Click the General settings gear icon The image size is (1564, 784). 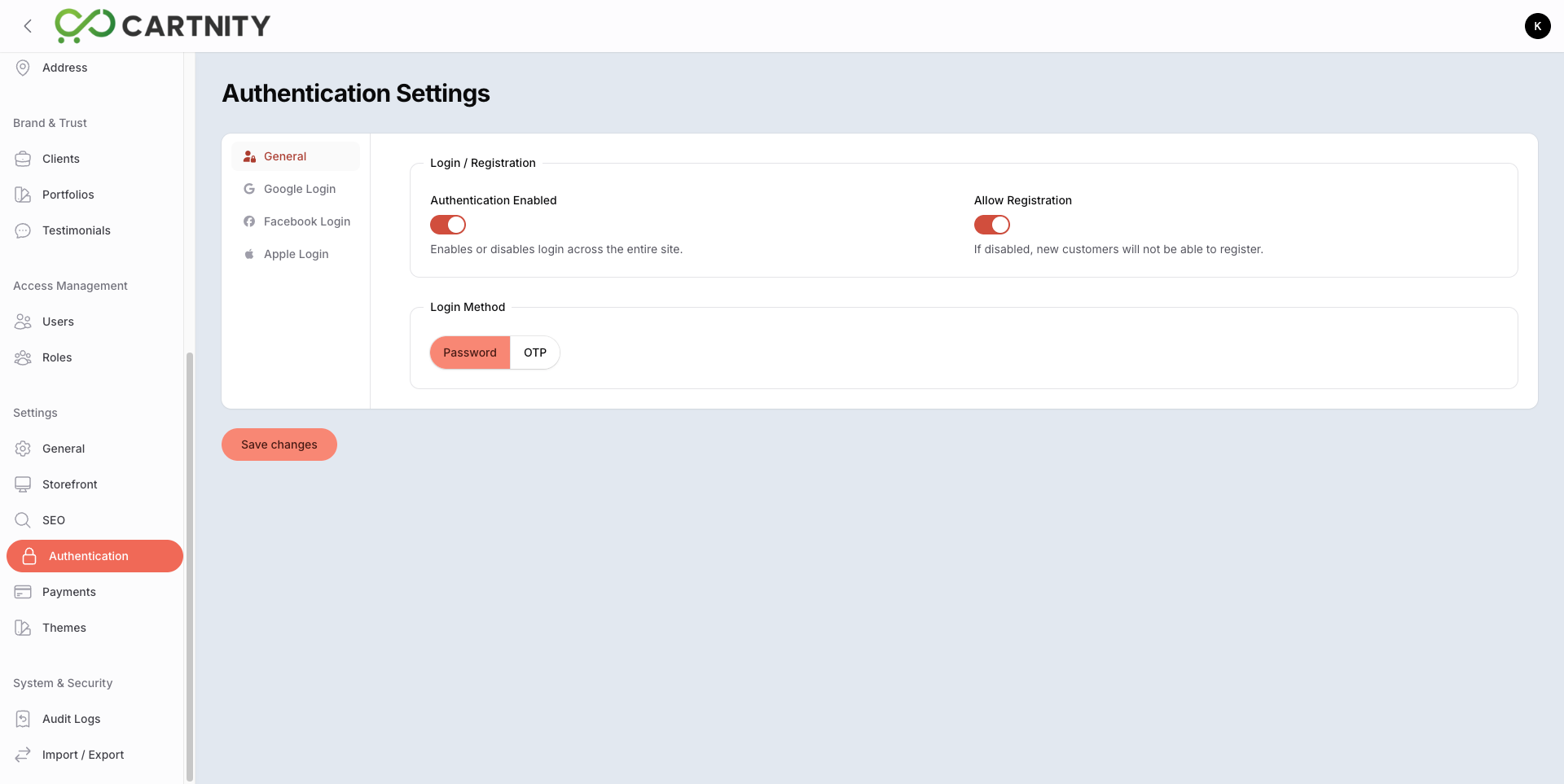tap(23, 449)
